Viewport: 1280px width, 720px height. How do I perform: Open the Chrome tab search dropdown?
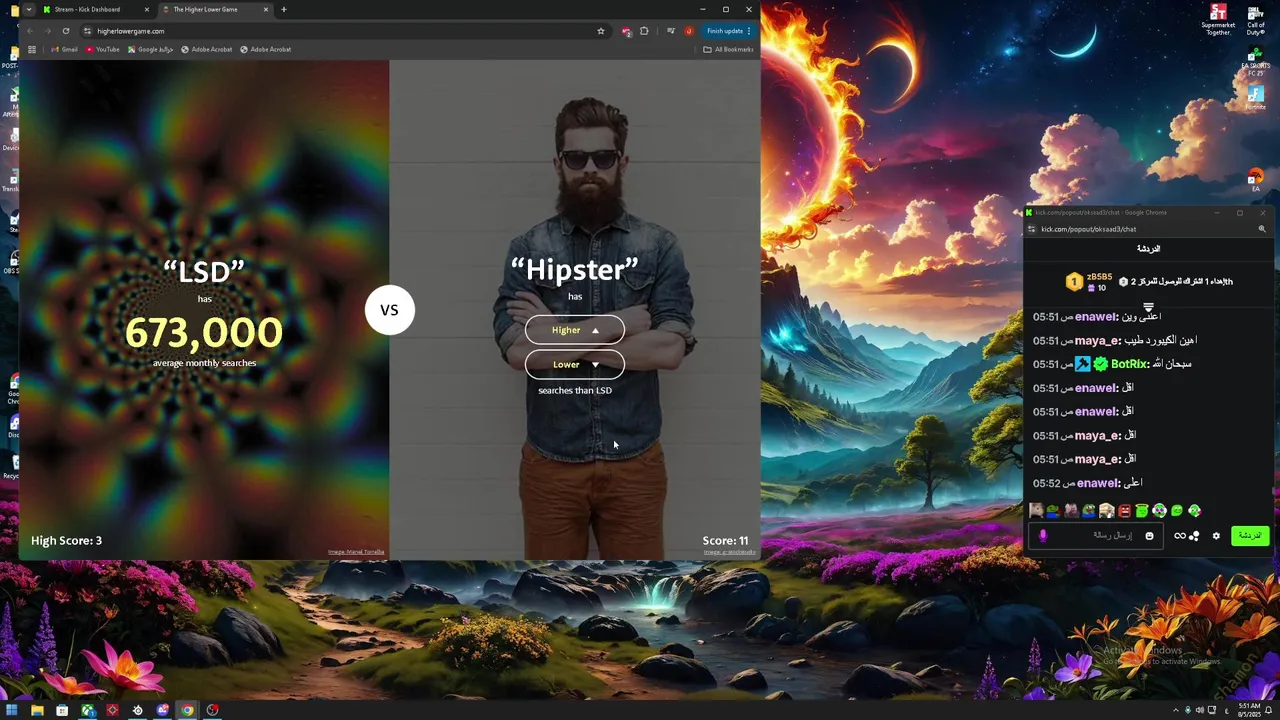[28, 9]
